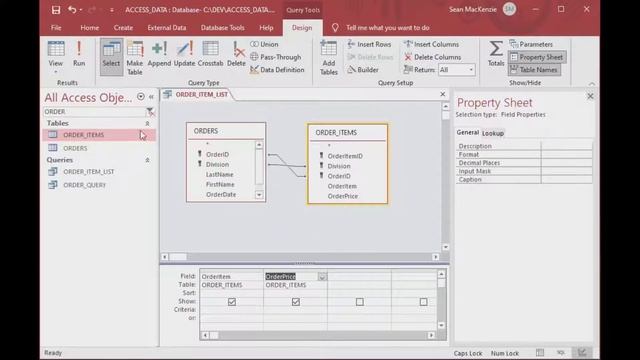The image size is (640, 360).
Task: Click the Description property field
Action: (x=567, y=146)
